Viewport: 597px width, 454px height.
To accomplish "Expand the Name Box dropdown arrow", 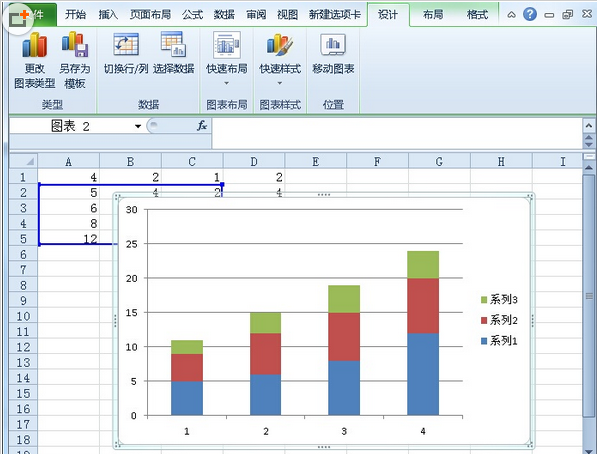I will point(138,126).
